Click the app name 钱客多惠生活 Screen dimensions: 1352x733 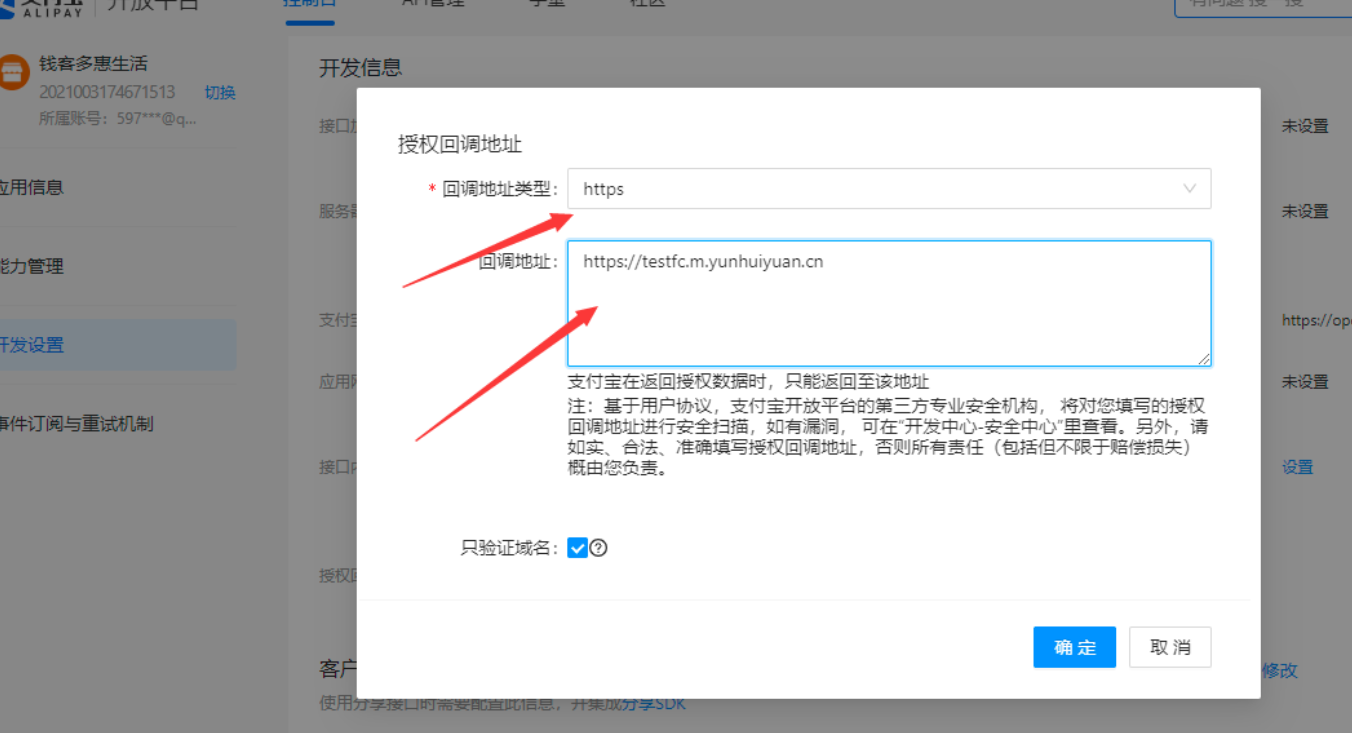pos(93,63)
